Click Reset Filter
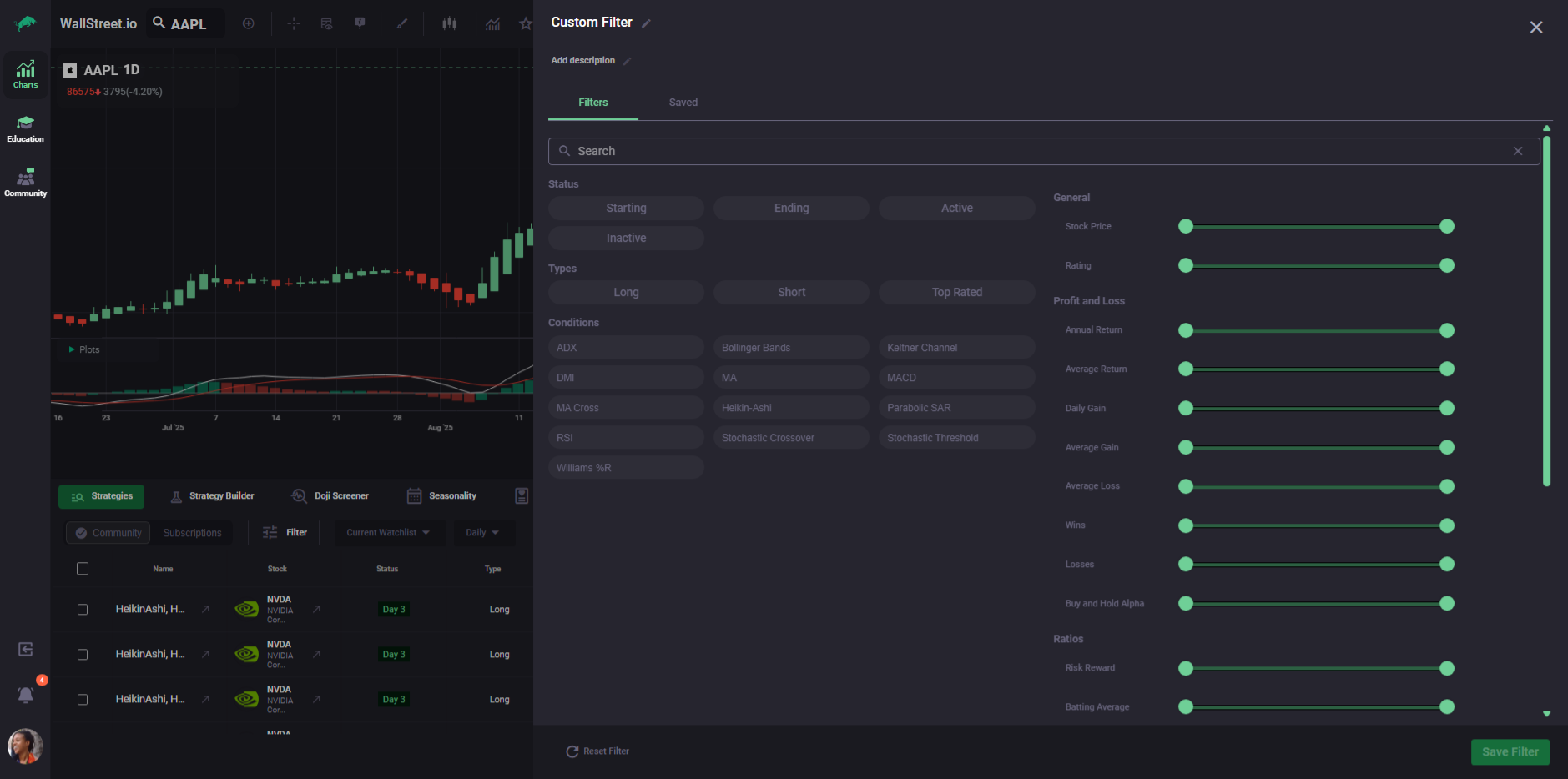 pyautogui.click(x=597, y=751)
